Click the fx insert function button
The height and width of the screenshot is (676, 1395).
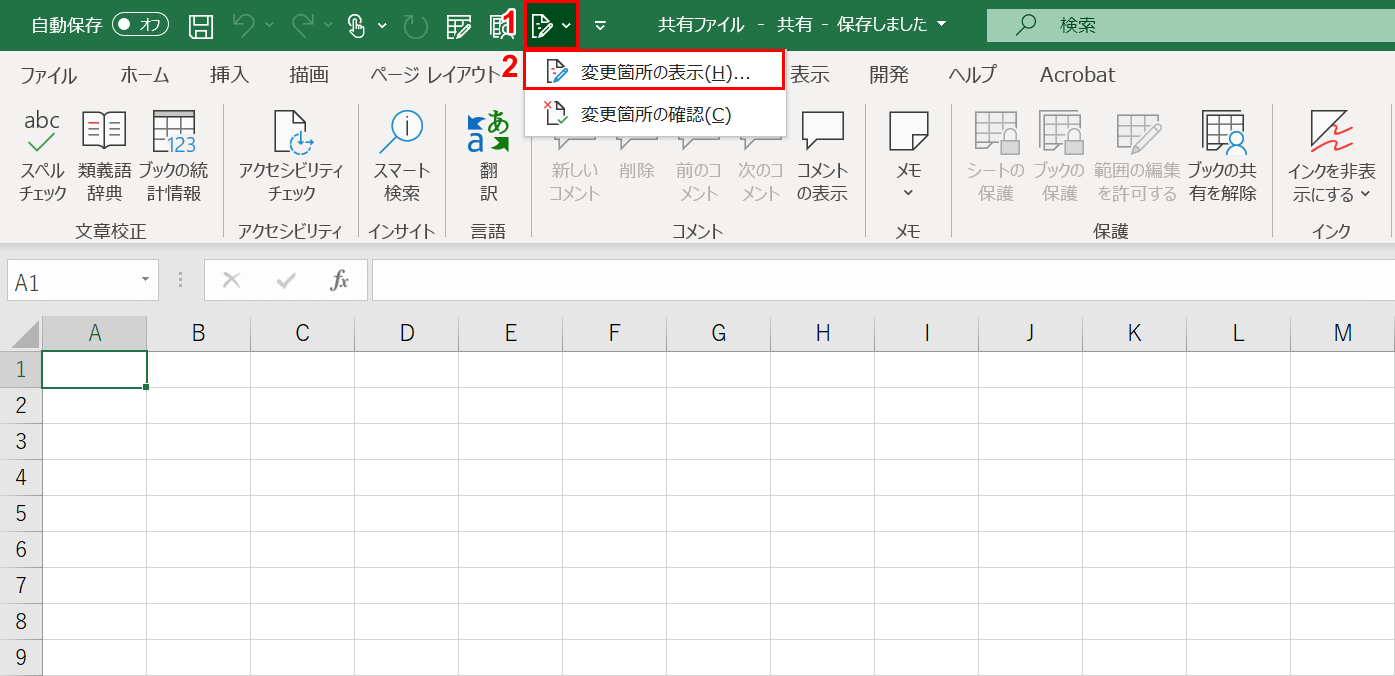pyautogui.click(x=338, y=280)
